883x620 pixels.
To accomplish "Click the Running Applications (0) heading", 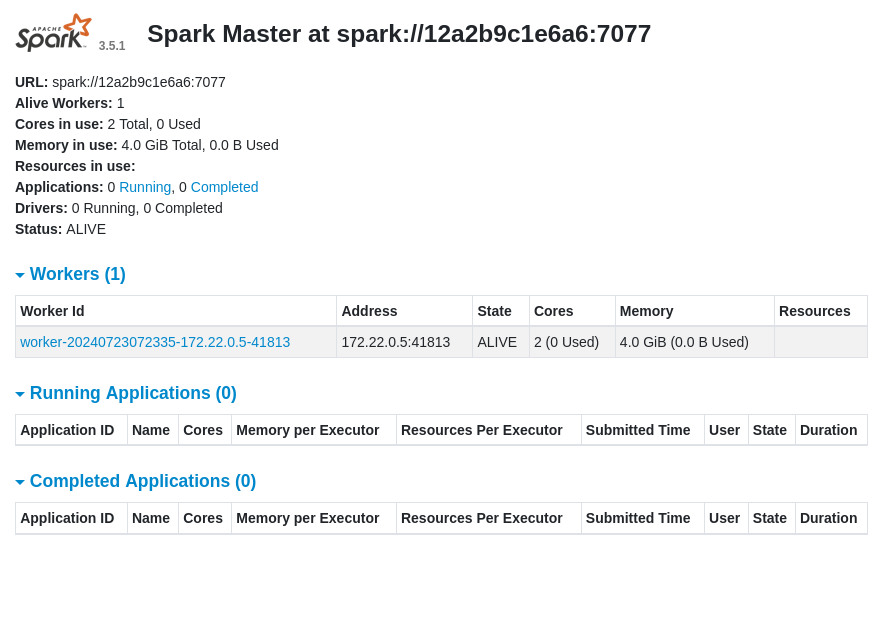I will (133, 393).
